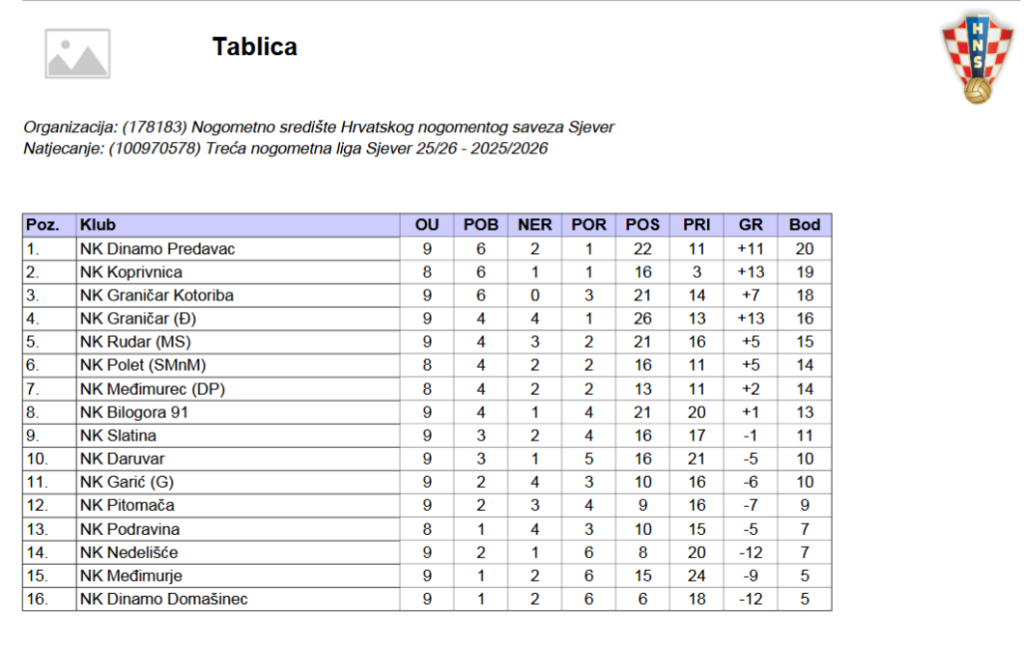Click the GR column header
1024x647 pixels.
pyautogui.click(x=750, y=225)
